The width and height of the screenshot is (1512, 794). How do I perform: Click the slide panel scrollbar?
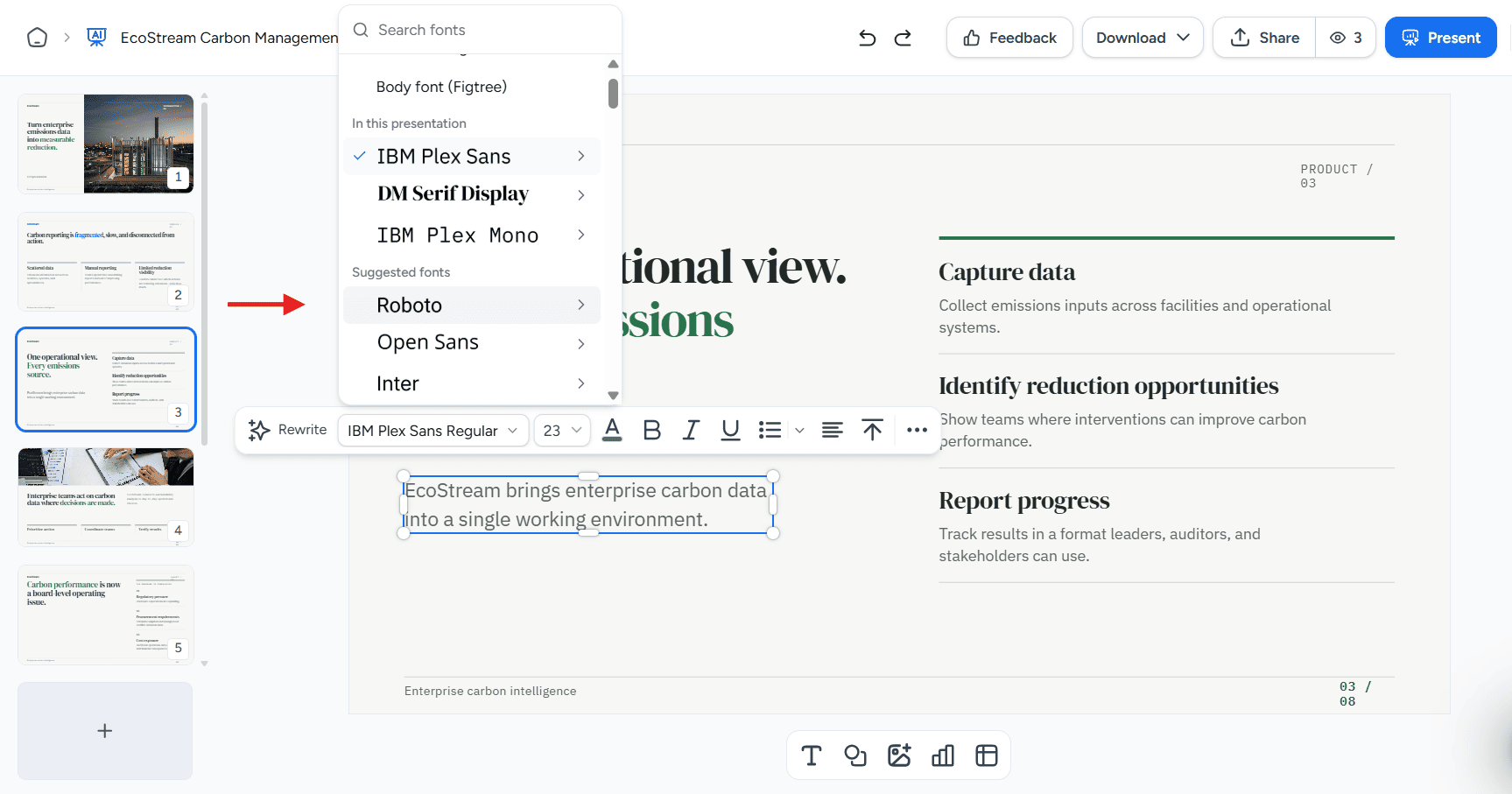204,273
